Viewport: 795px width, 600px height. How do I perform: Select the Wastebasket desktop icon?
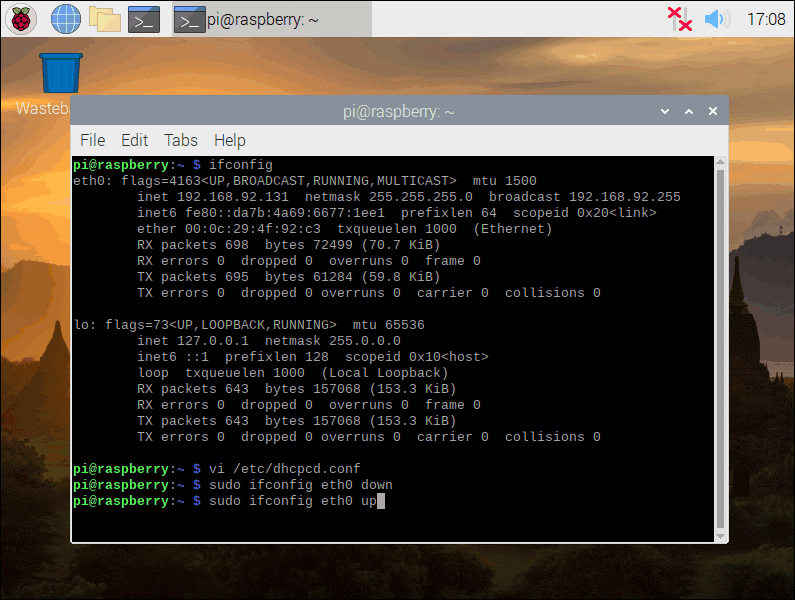[60, 73]
